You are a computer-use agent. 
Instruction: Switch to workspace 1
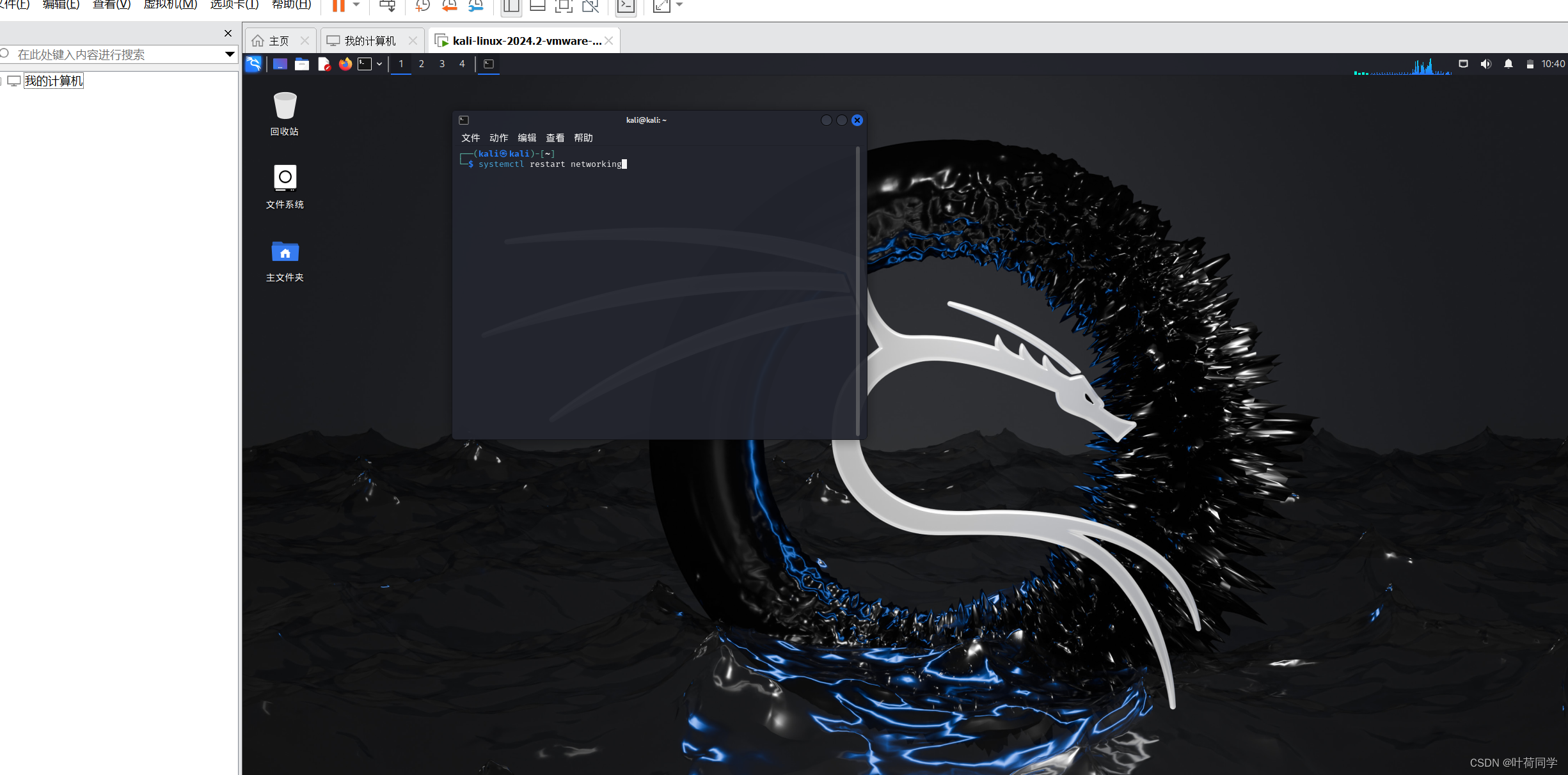pos(401,64)
